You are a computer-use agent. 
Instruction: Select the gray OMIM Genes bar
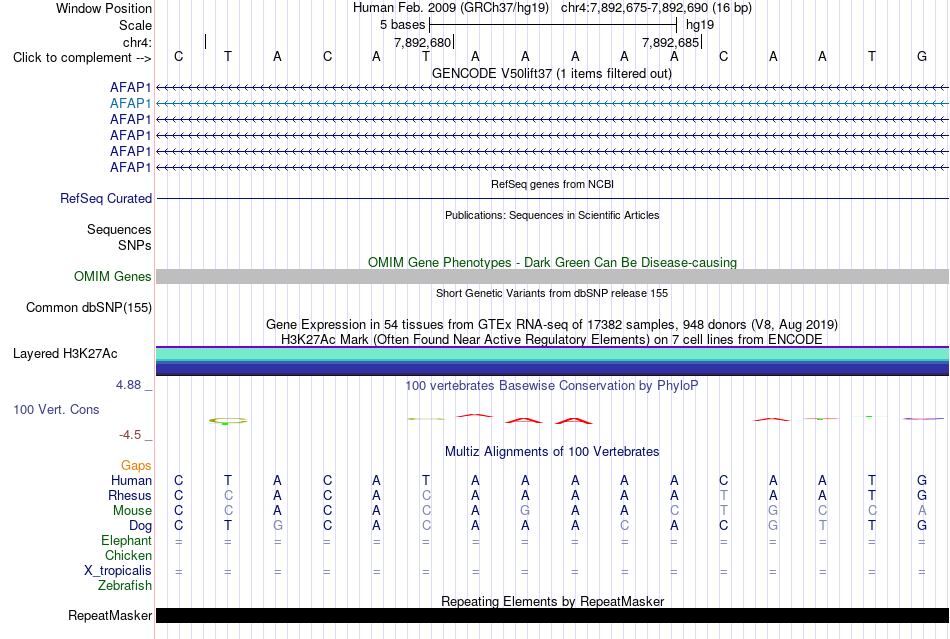[552, 276]
